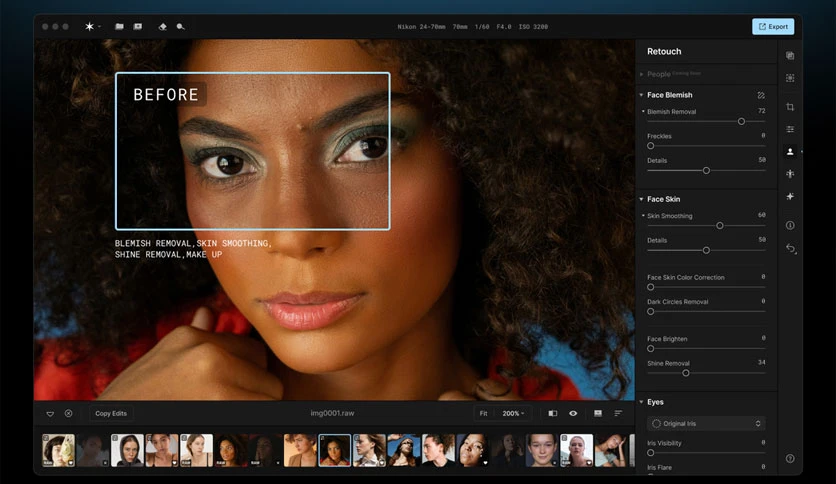Click the Export button
Viewport: 836px width, 484px height.
[773, 26]
